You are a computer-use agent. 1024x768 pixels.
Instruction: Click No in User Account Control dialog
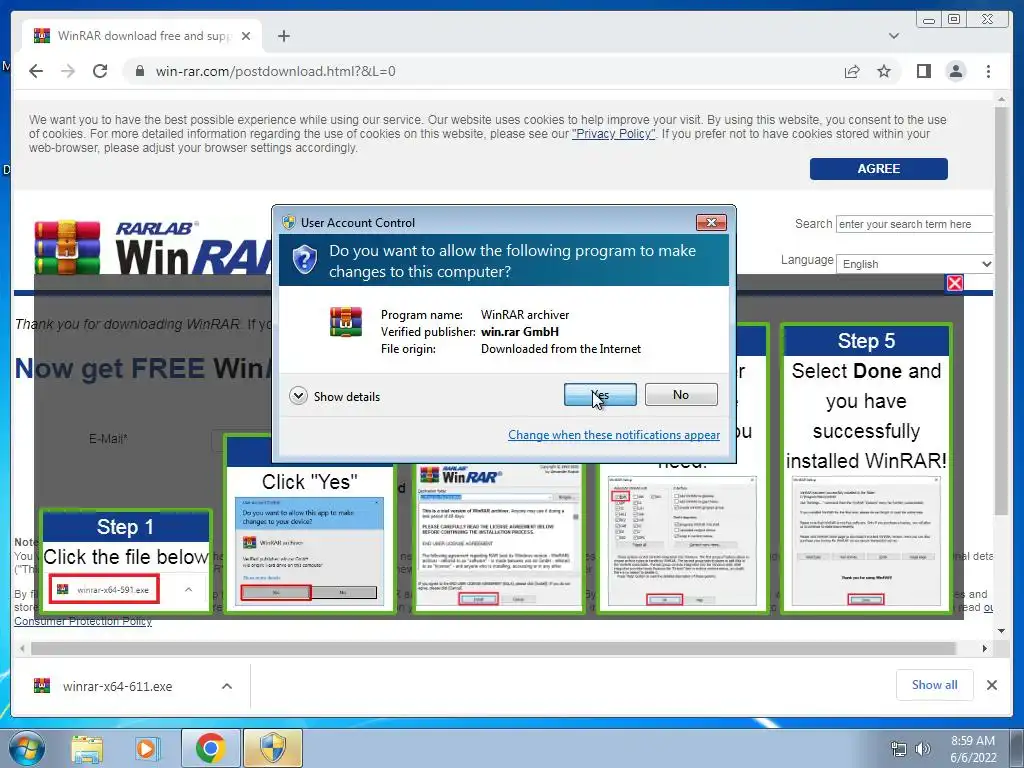pos(681,394)
